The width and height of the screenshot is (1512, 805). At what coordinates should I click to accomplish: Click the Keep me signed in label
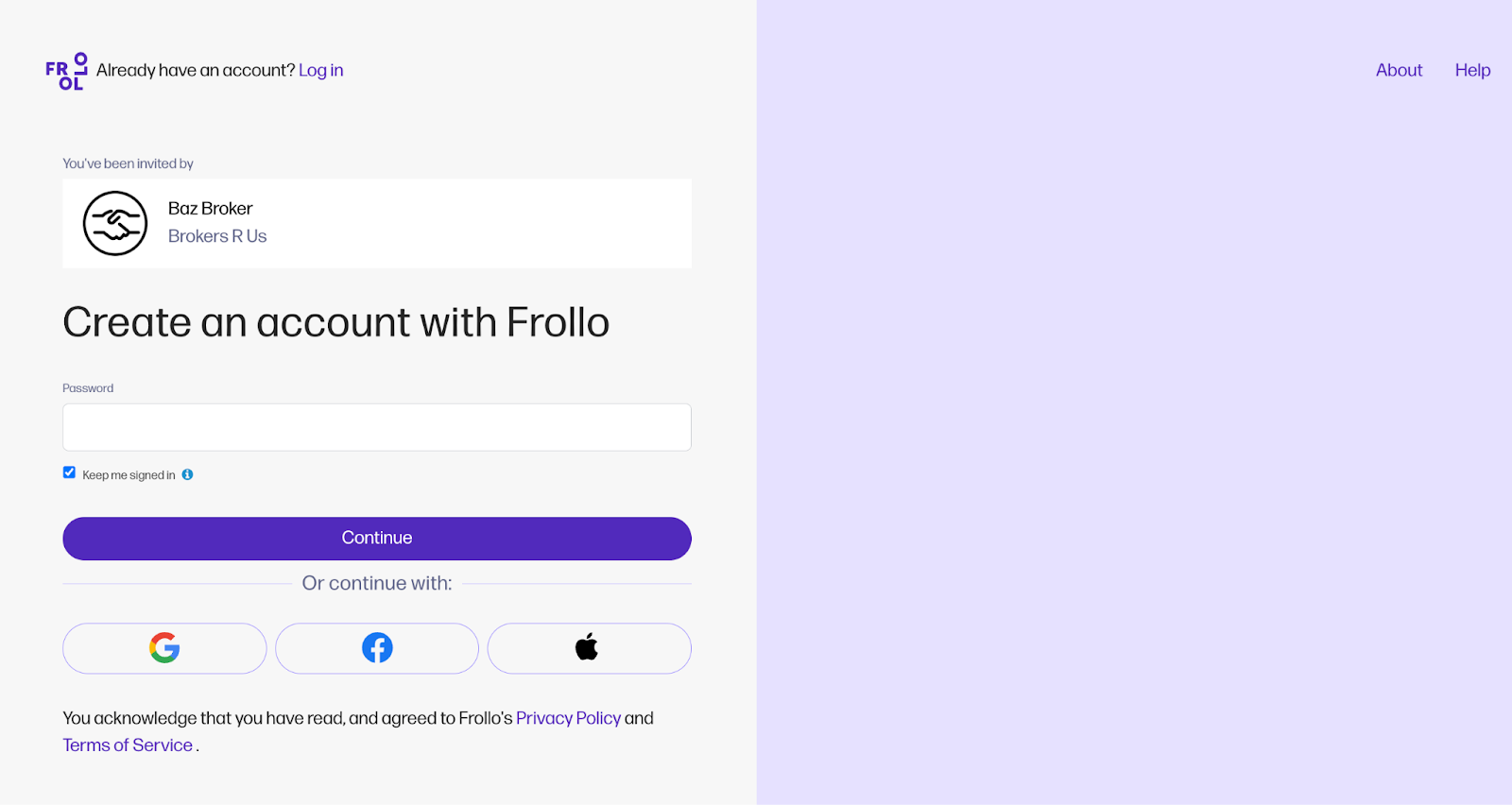click(x=129, y=475)
